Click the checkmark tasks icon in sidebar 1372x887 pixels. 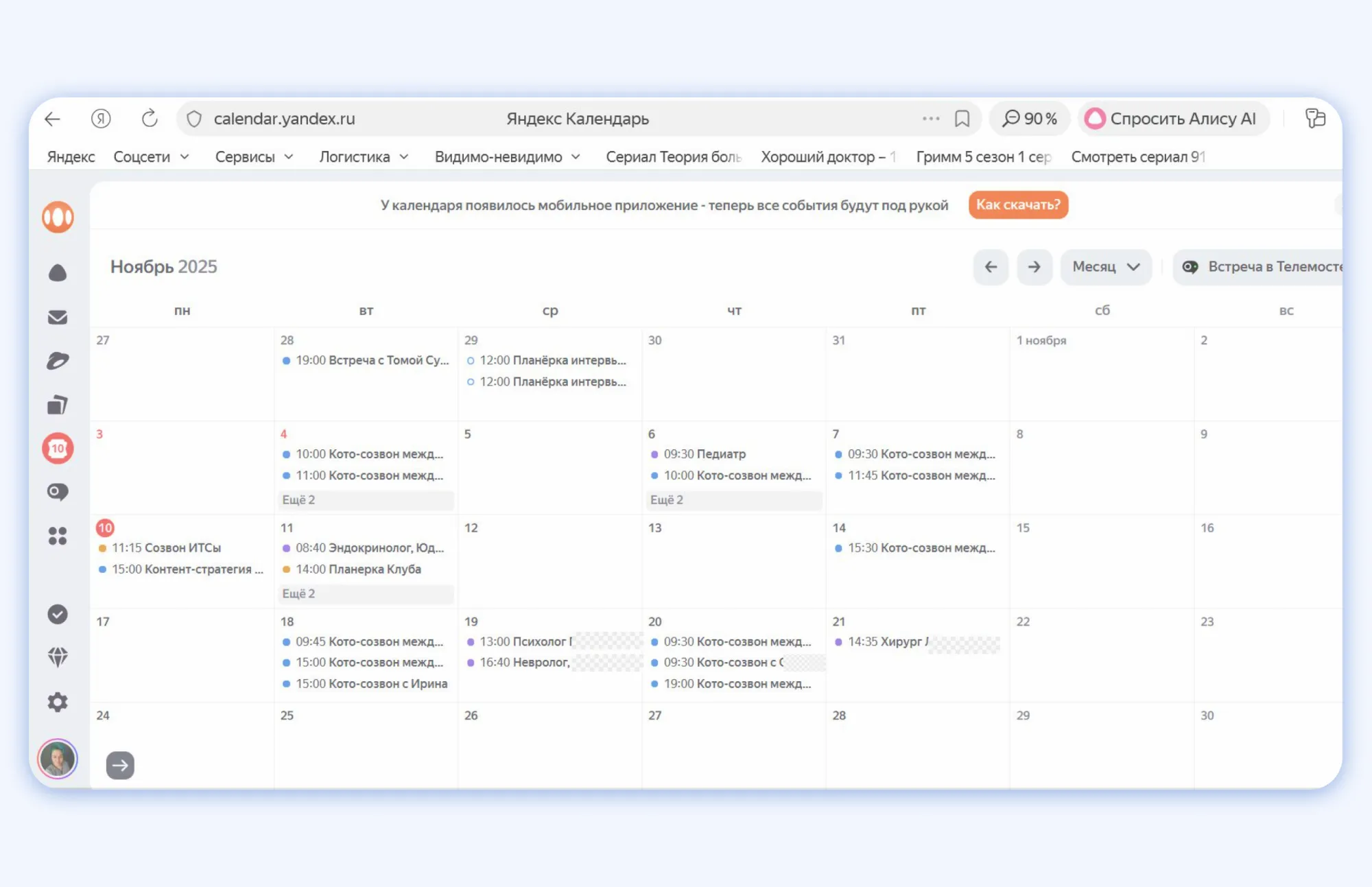(58, 614)
